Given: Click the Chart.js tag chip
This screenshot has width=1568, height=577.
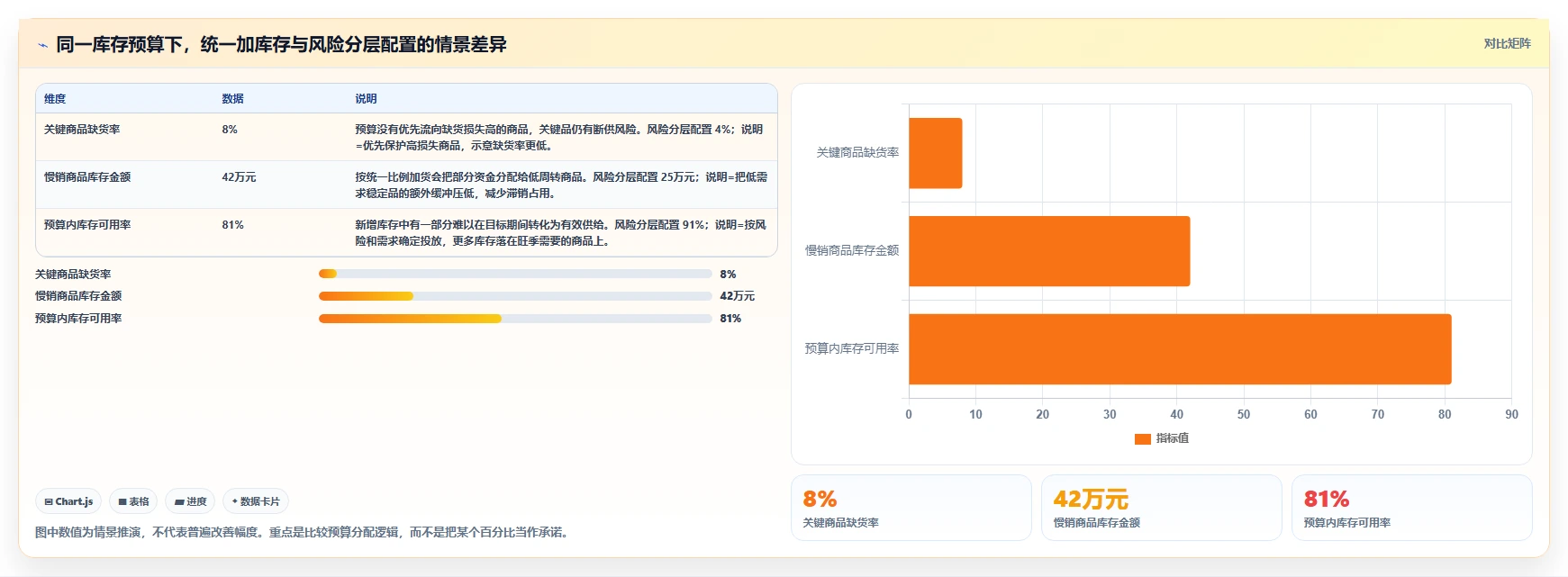Looking at the screenshot, I should click(x=68, y=501).
